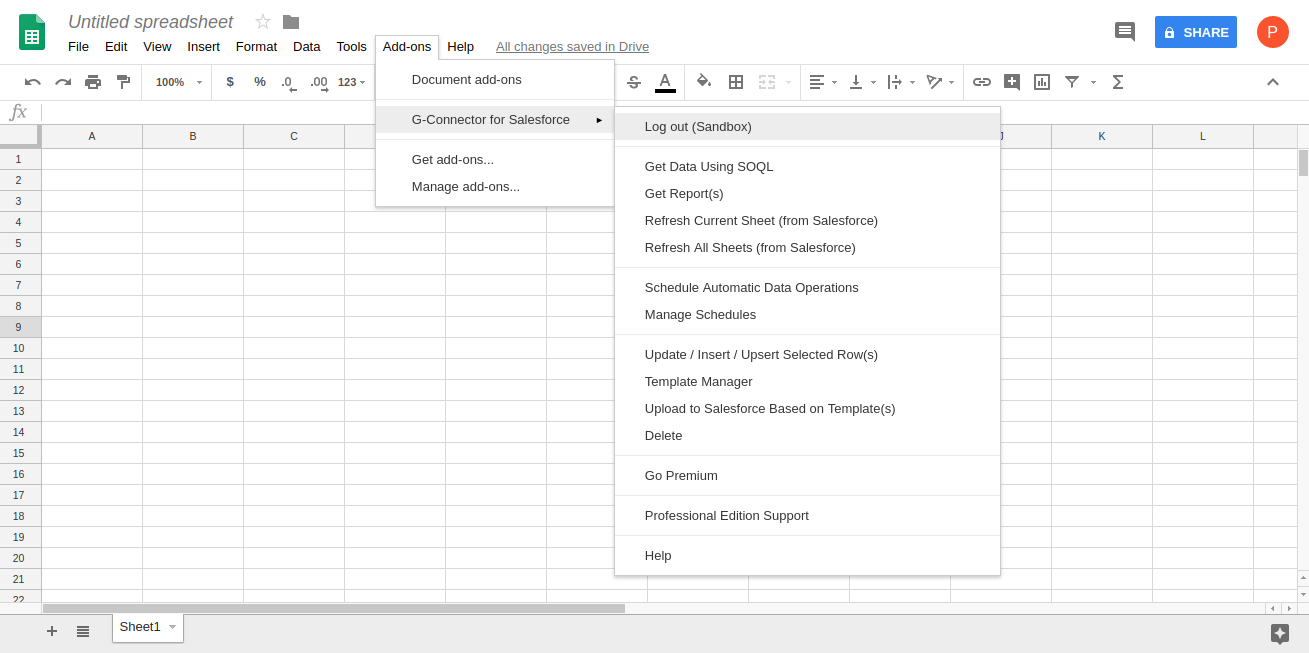Choose Template Manager from the submenu
This screenshot has height=653, width=1309.
pos(698,381)
